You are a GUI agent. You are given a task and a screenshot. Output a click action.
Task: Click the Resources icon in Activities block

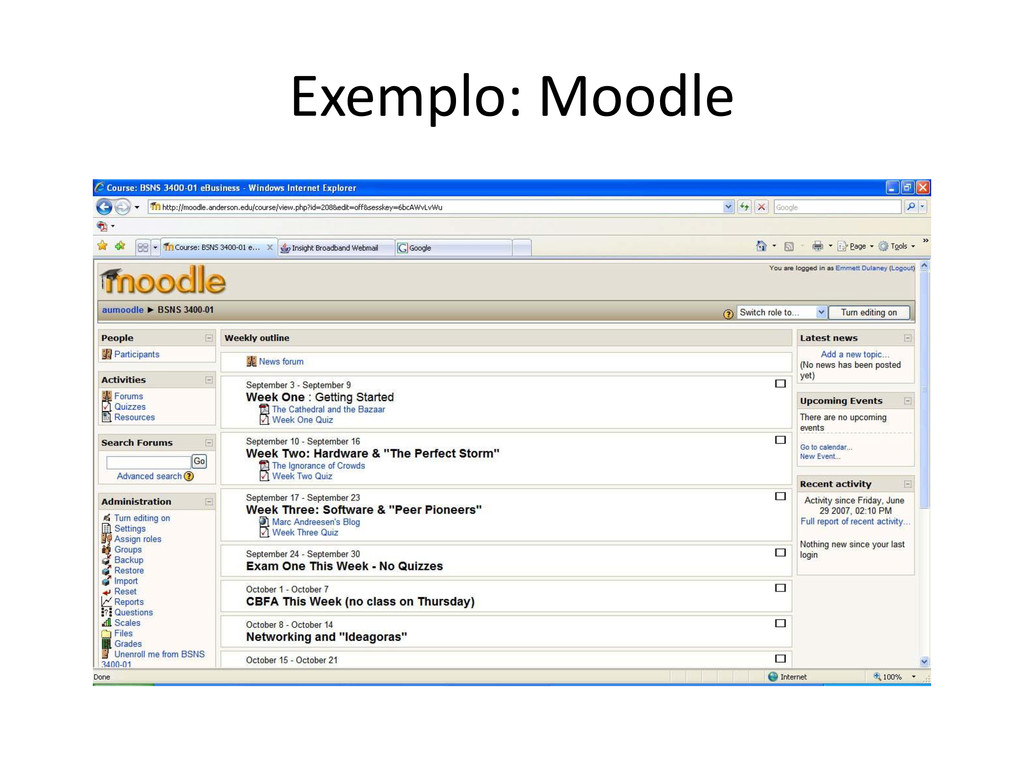(107, 417)
